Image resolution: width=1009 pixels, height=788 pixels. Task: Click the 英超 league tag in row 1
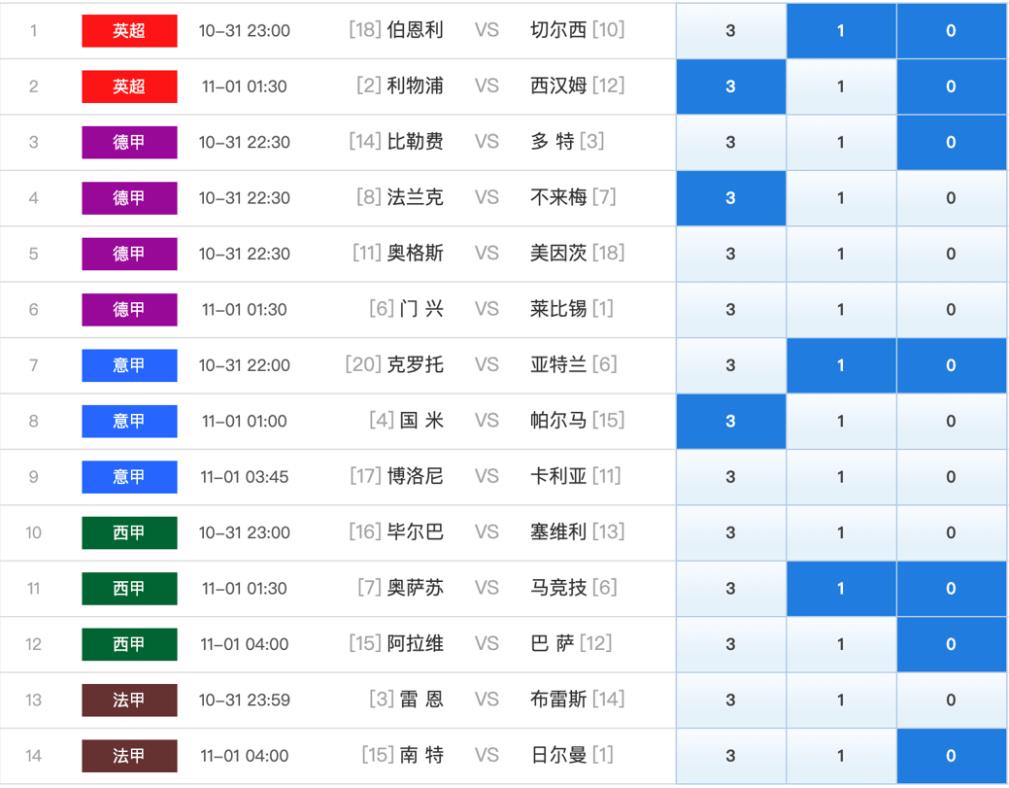click(x=129, y=30)
